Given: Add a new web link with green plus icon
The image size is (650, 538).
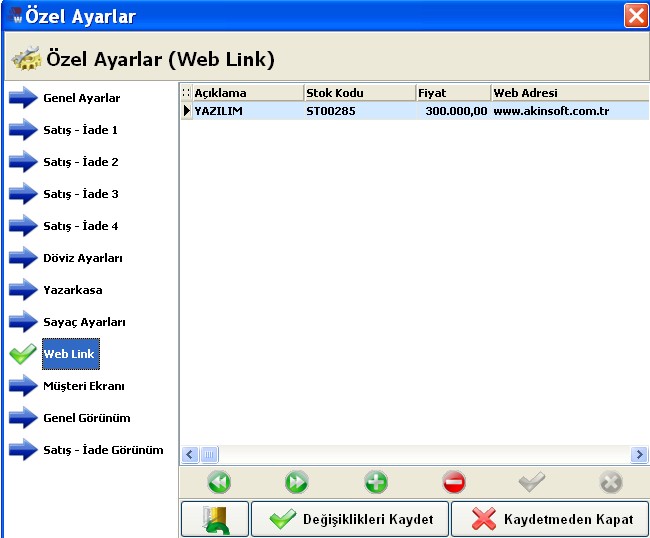Looking at the screenshot, I should (376, 482).
